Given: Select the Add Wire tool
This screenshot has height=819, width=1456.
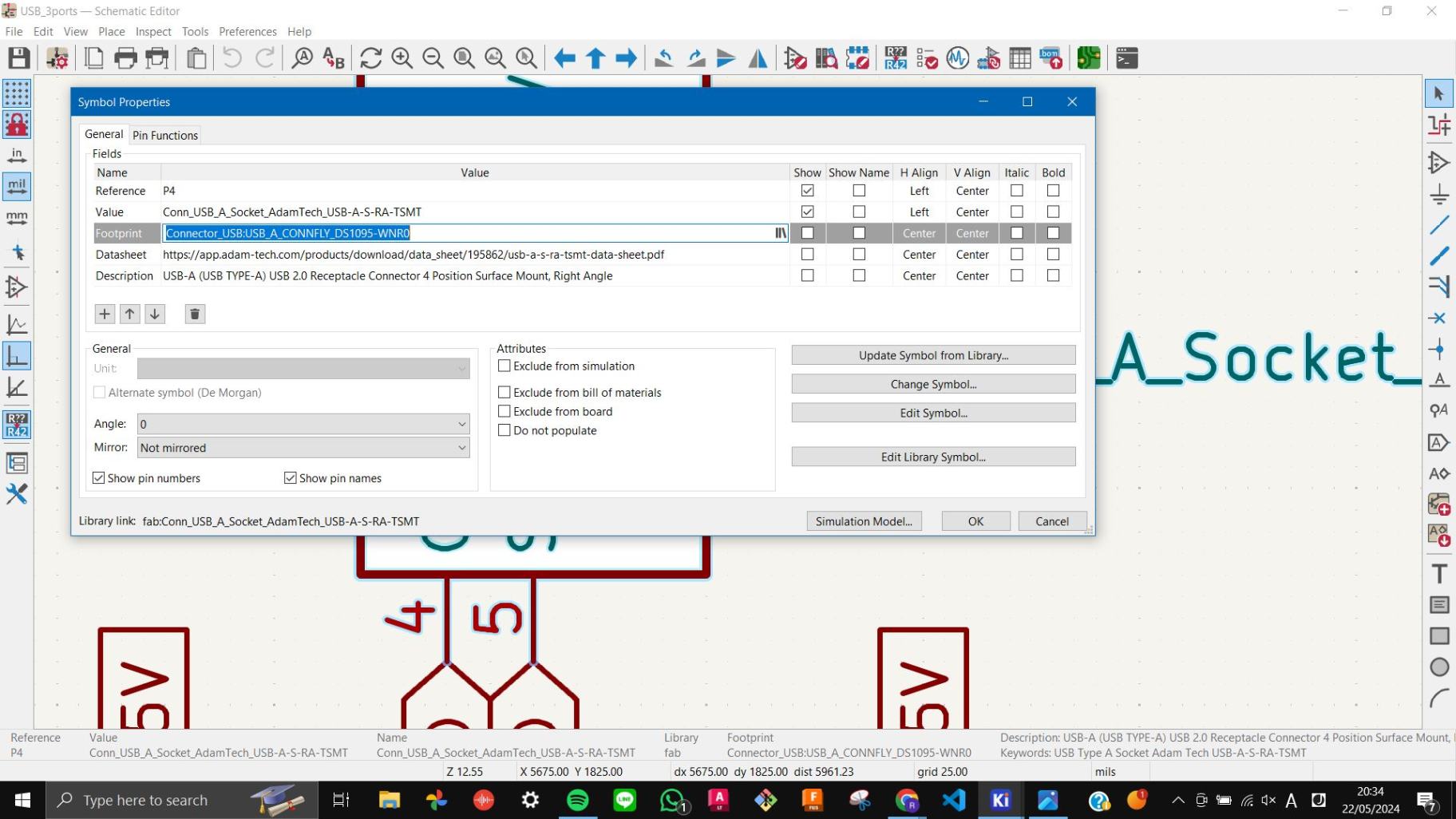Looking at the screenshot, I should point(1439,225).
